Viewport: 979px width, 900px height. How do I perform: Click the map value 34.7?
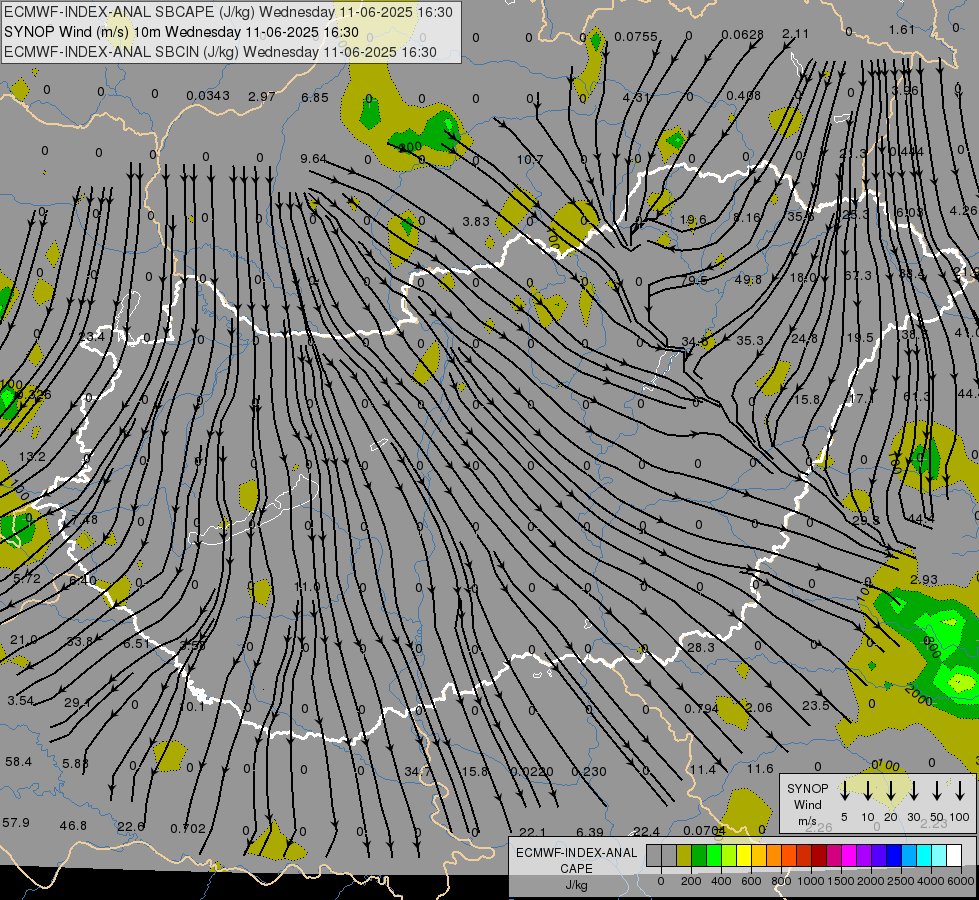pos(418,772)
